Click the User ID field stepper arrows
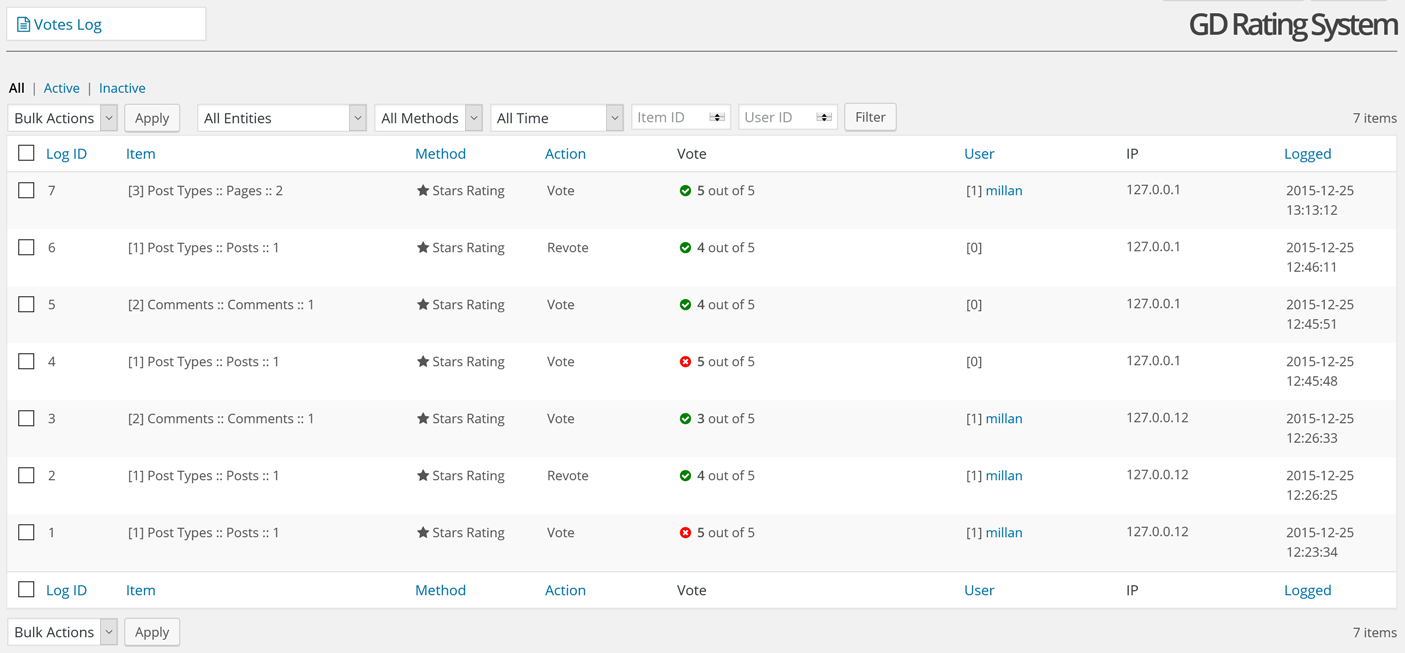Image resolution: width=1405 pixels, height=653 pixels. 824,117
